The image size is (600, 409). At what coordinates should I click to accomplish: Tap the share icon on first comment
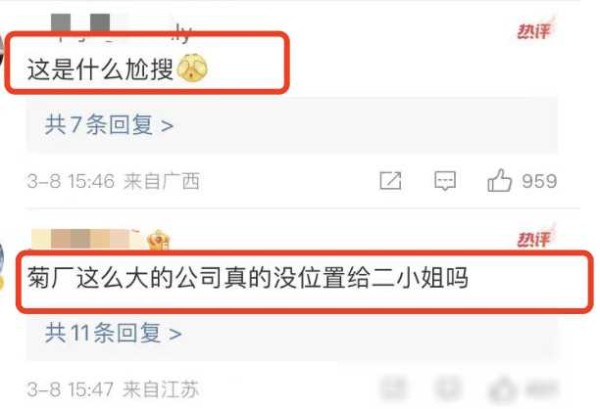pyautogui.click(x=390, y=180)
